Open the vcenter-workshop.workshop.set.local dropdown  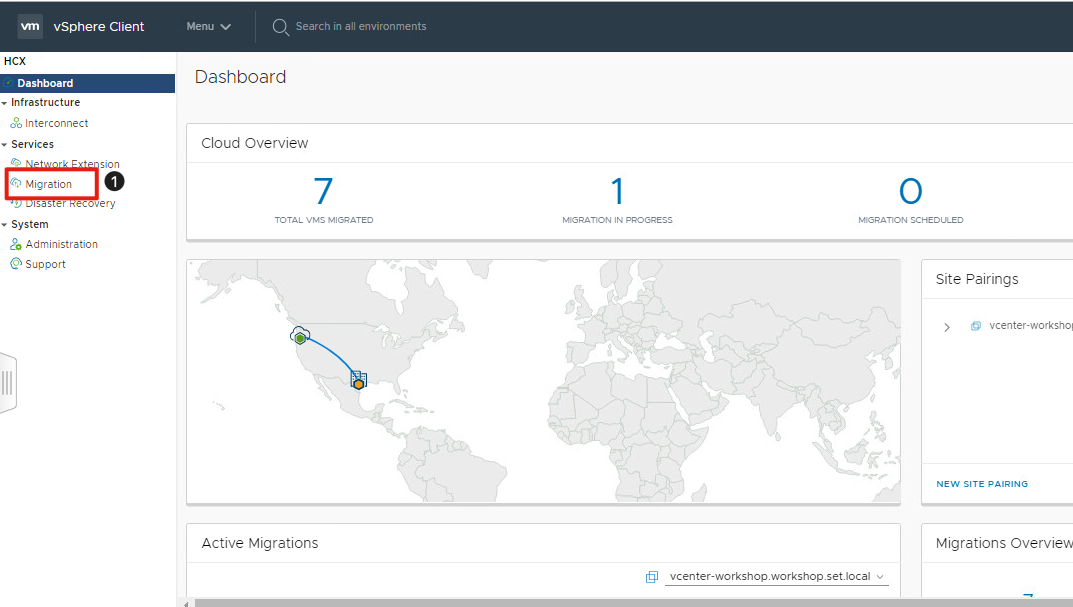click(x=776, y=577)
